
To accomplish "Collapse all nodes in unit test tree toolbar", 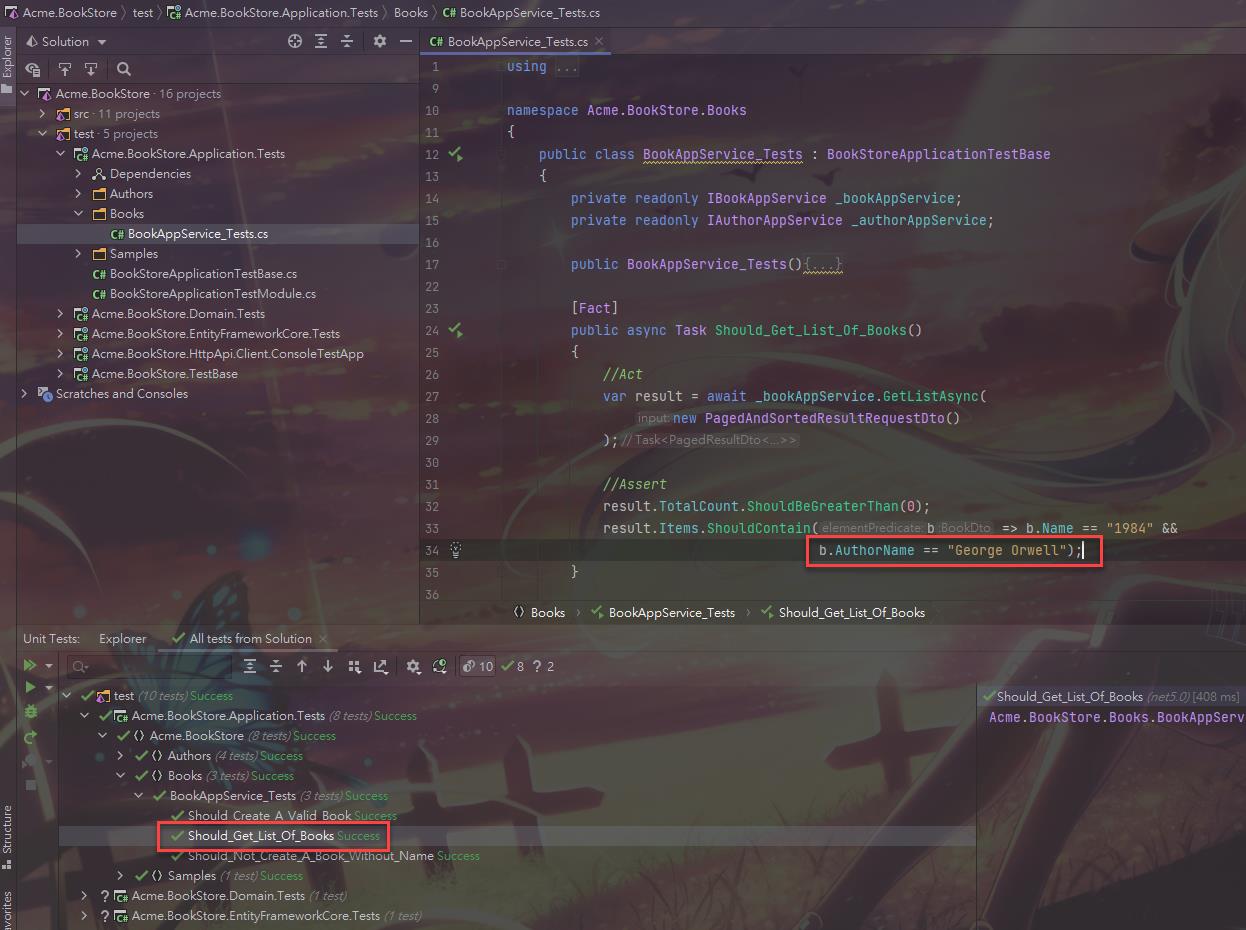I will (x=276, y=666).
